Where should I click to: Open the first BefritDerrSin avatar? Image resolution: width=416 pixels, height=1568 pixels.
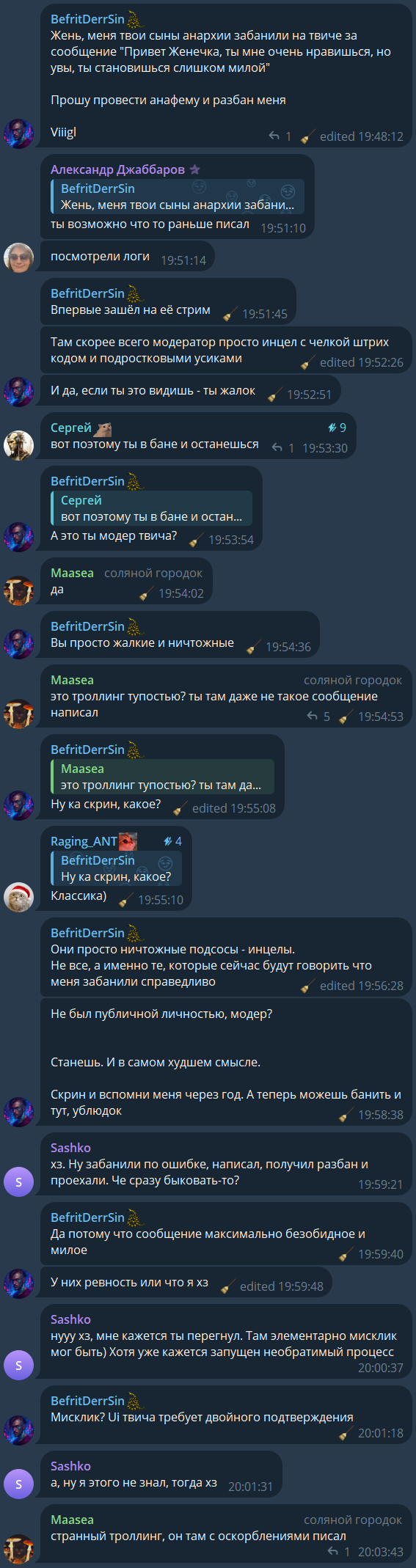point(19,133)
